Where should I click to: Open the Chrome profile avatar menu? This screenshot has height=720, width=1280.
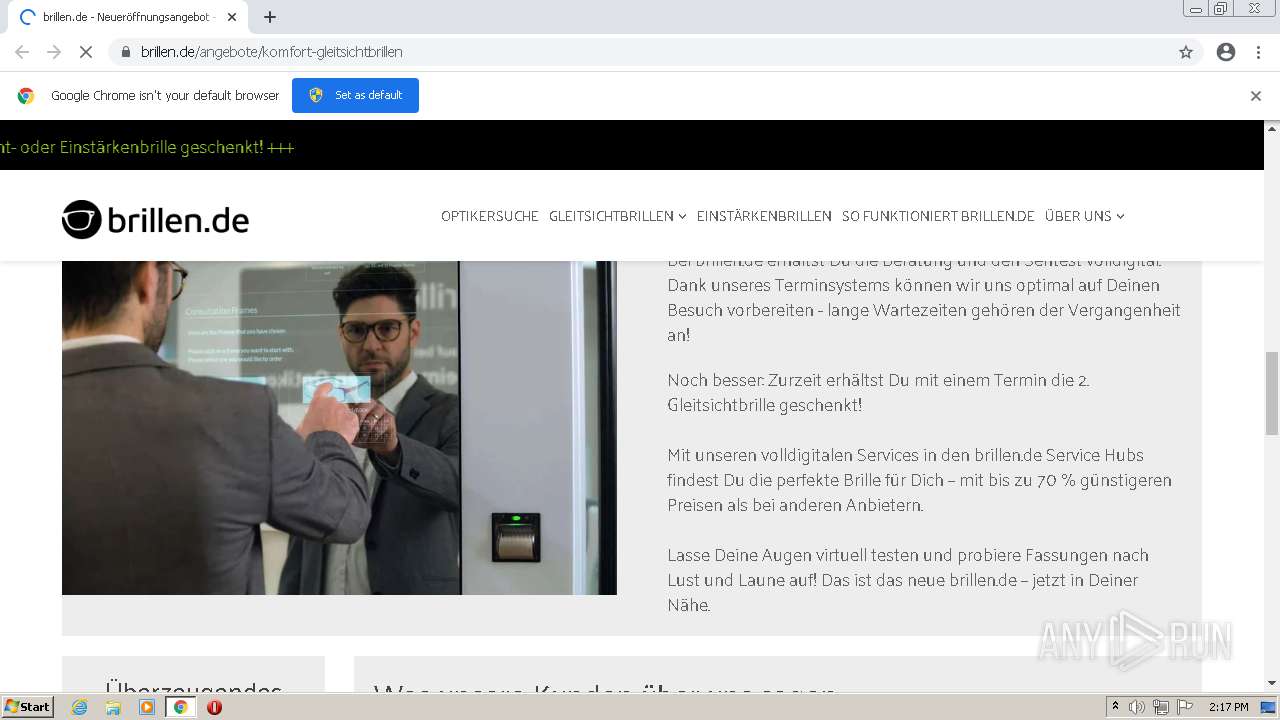coord(1226,52)
